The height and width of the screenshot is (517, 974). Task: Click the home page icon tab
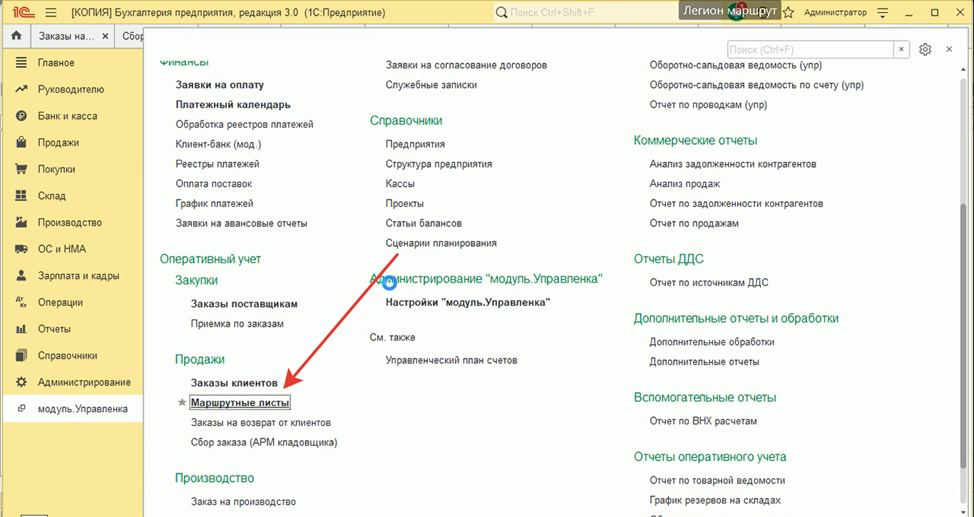(17, 36)
